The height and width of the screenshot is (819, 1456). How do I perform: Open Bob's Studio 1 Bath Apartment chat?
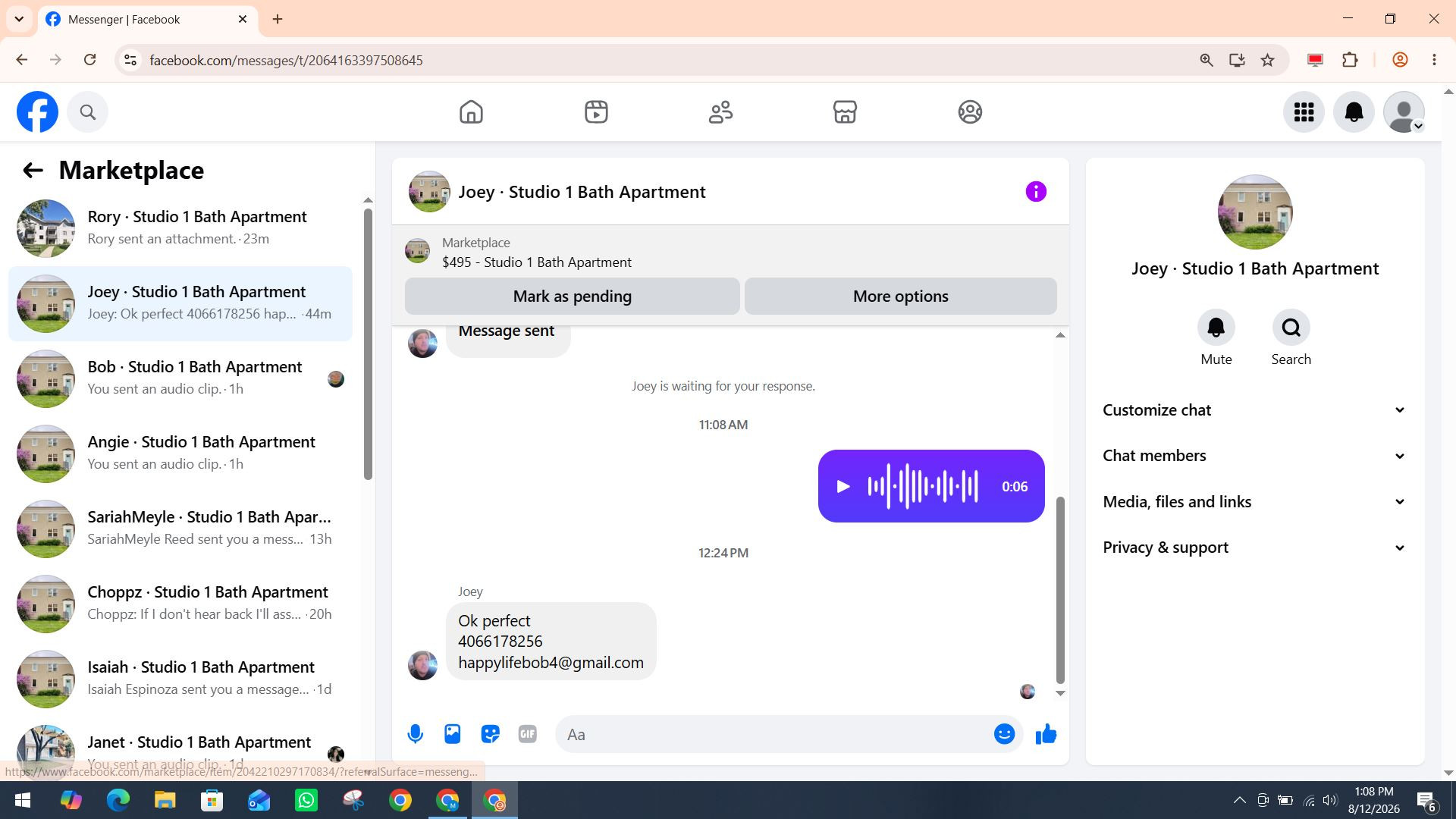click(180, 378)
